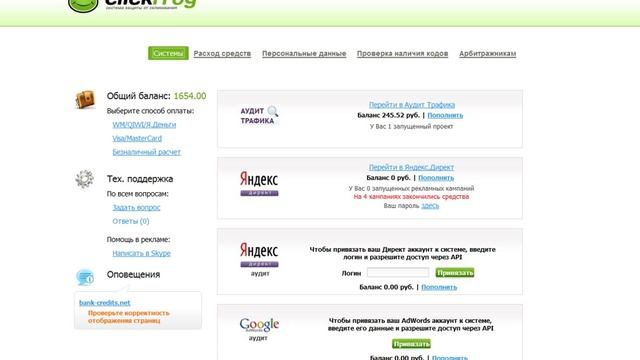Click text У Вас 0 запущенных рекламных кампаний
640x360 pixels.
coord(411,189)
